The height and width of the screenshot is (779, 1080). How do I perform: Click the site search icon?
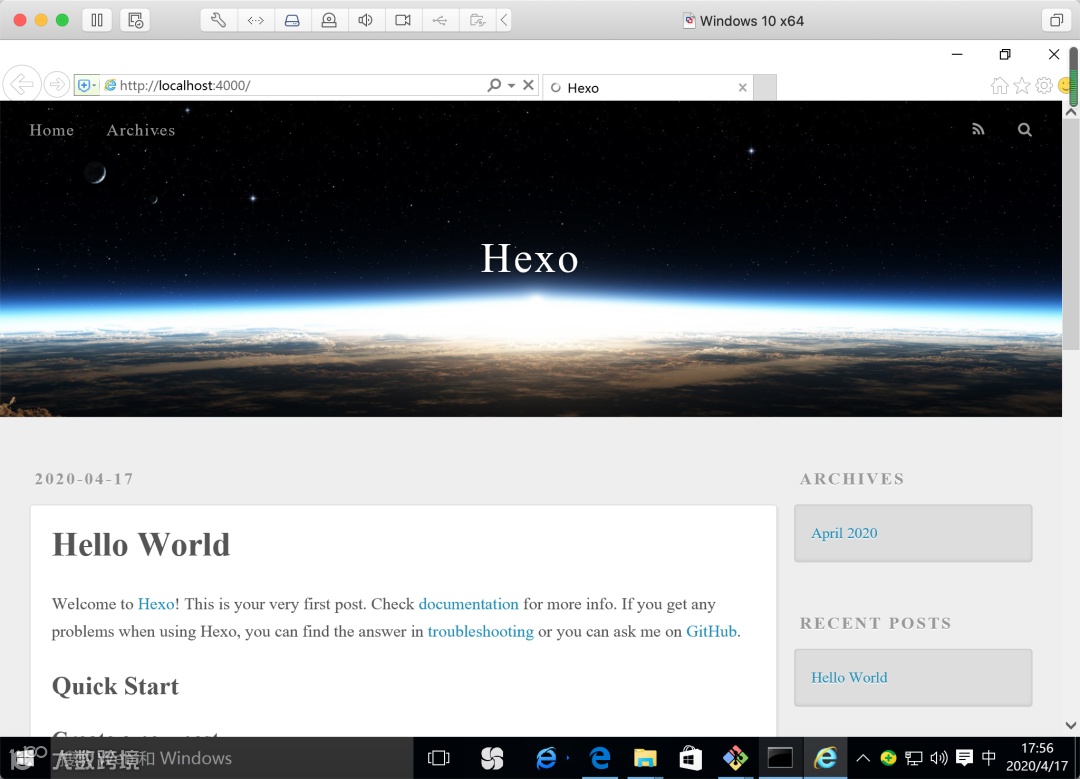click(x=1024, y=129)
